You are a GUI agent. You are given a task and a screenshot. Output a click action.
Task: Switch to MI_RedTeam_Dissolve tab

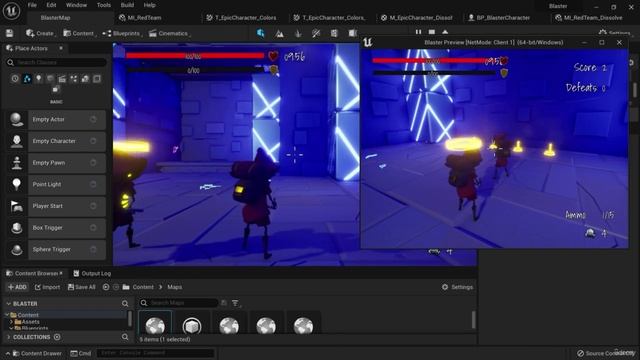(x=589, y=18)
